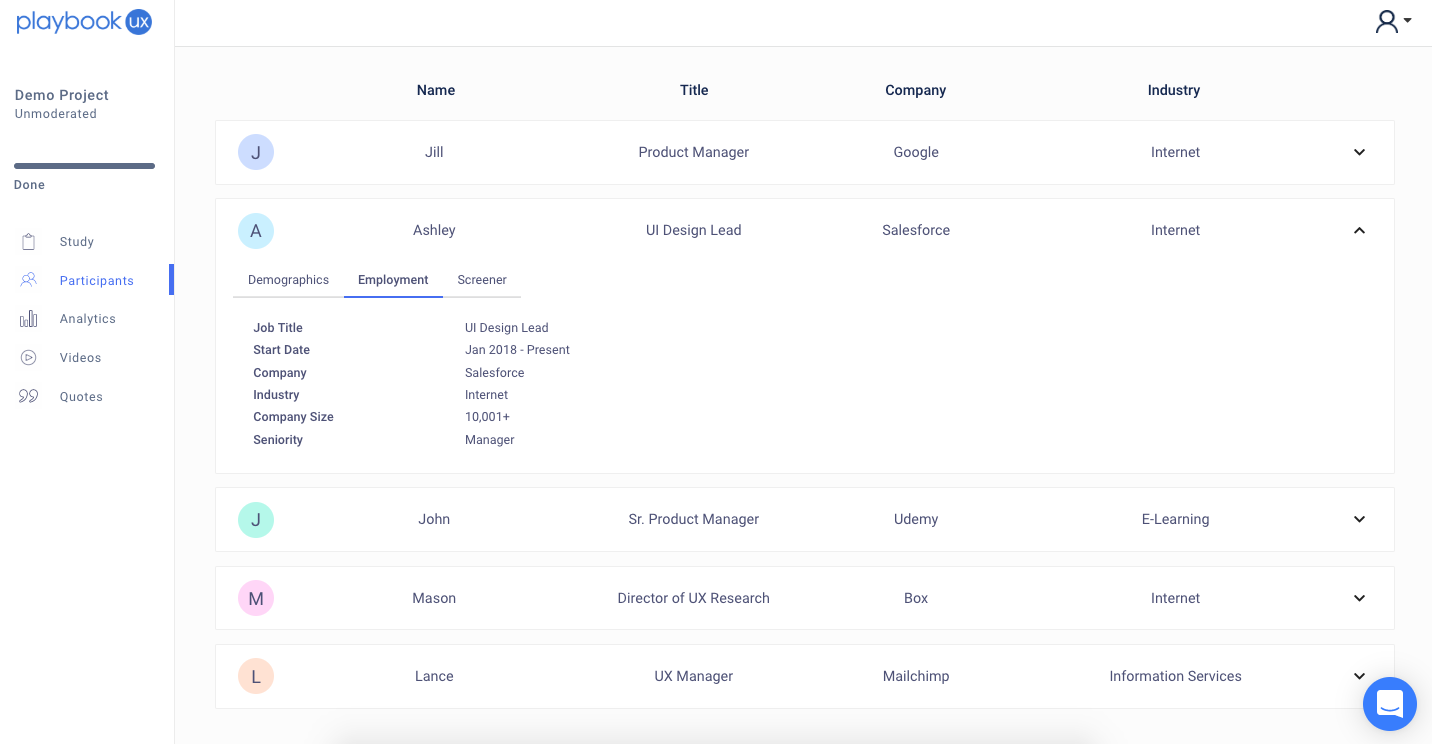This screenshot has width=1432, height=744.
Task: Click the Box company cell
Action: tap(916, 598)
